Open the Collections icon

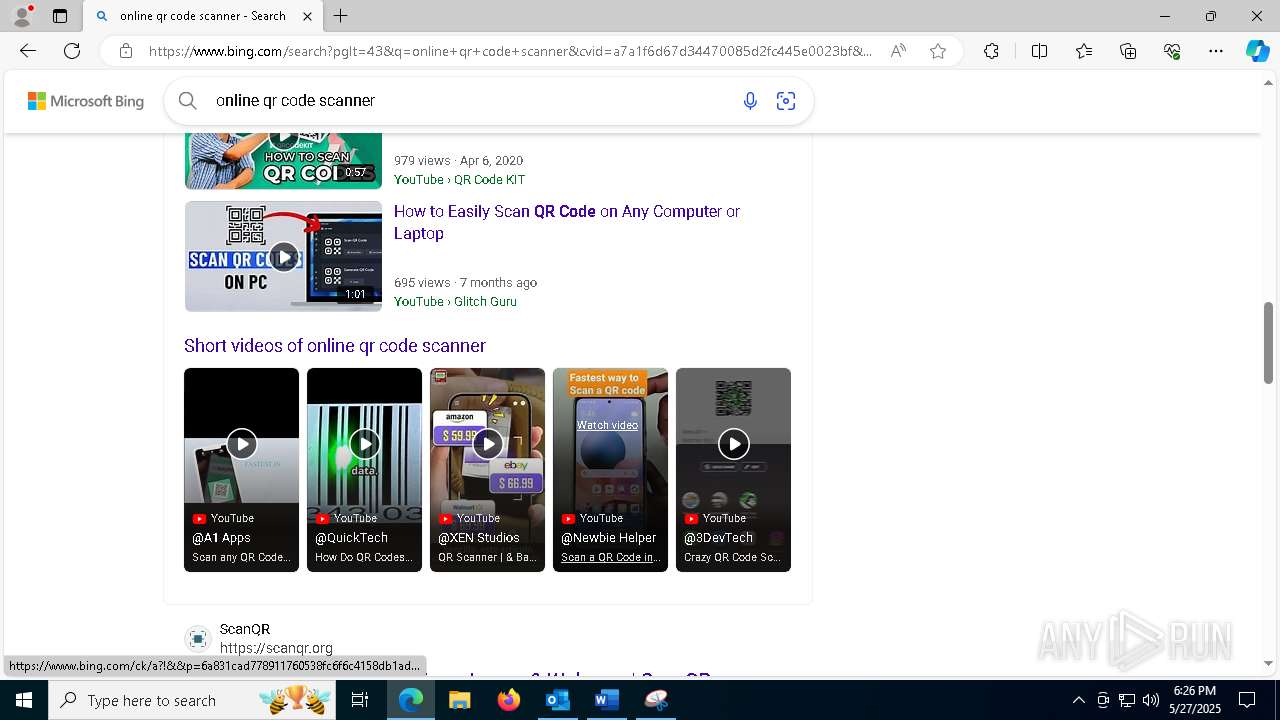pyautogui.click(x=1128, y=51)
